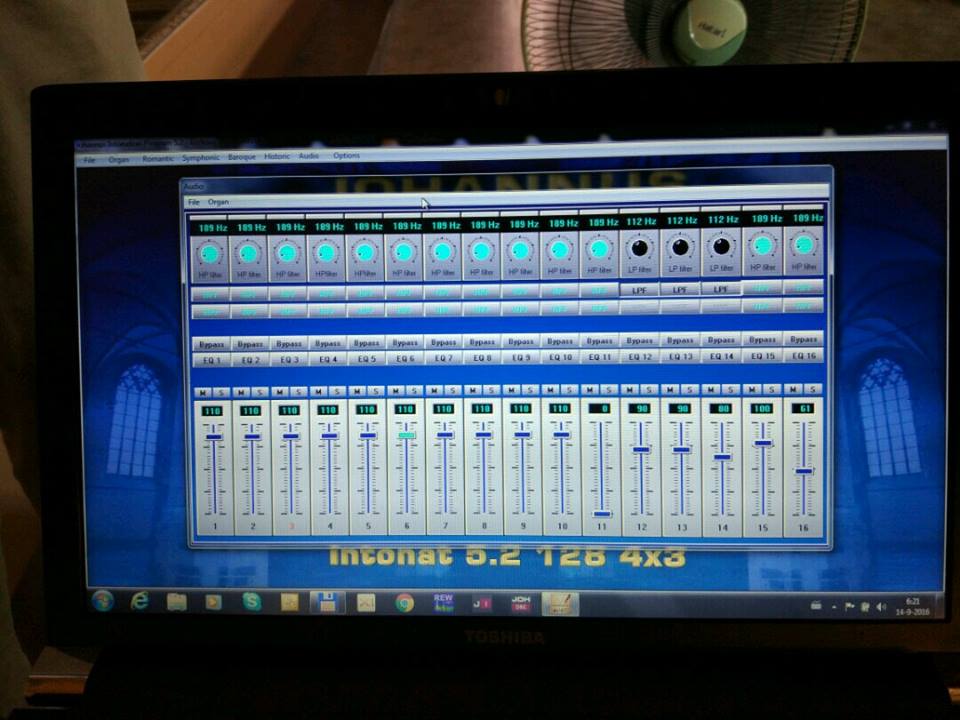Toggle the LPF button on channel 14
This screenshot has height=720, width=960.
(721, 288)
